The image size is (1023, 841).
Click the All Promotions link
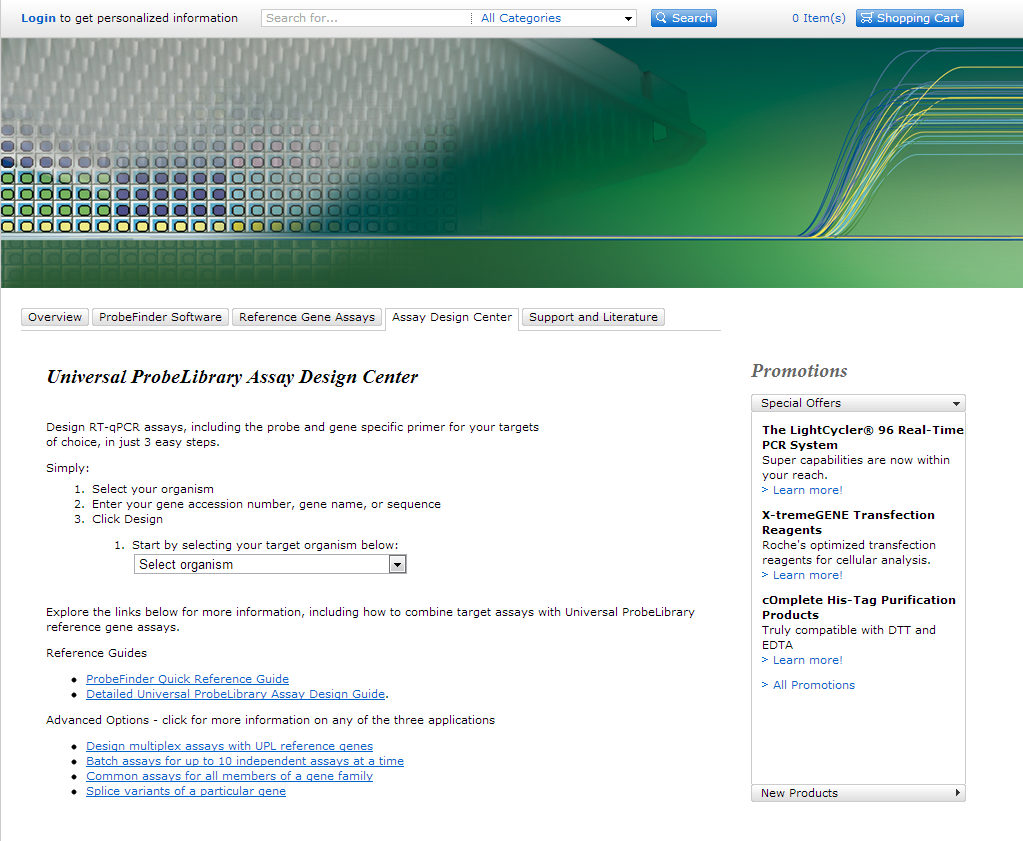pos(813,685)
